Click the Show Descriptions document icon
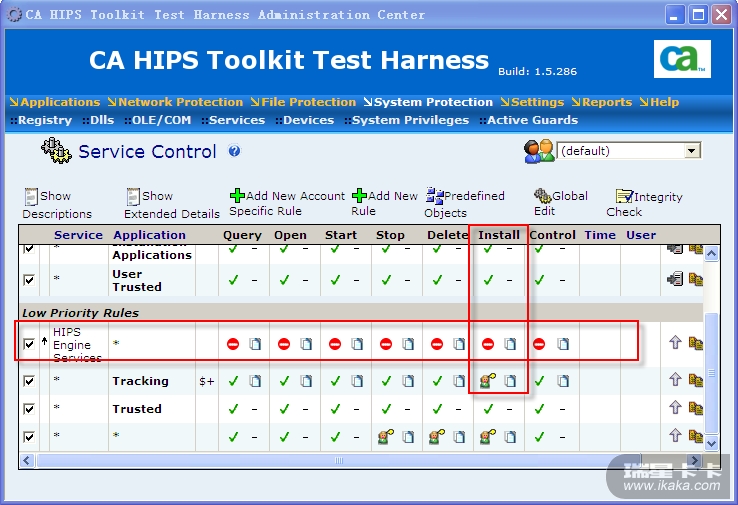Viewport: 738px width, 505px height. pos(31,196)
